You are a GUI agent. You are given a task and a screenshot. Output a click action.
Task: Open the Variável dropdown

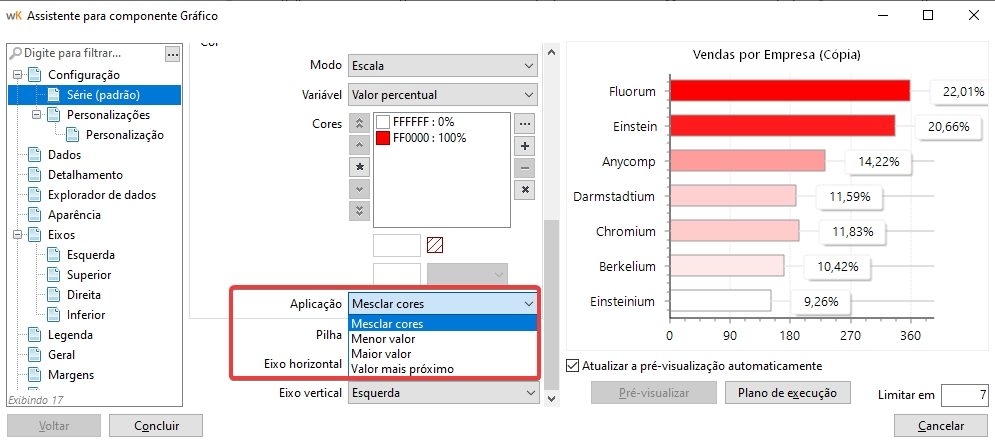coord(442,95)
